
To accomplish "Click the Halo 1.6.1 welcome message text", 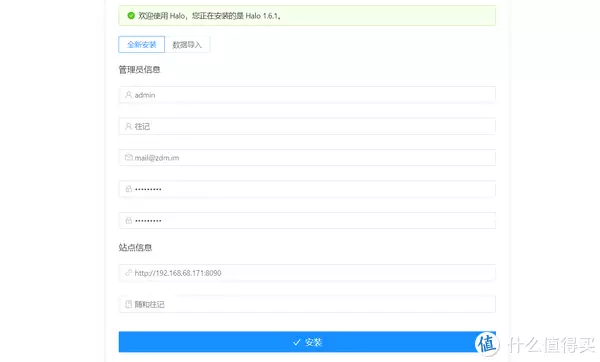I will pos(210,16).
